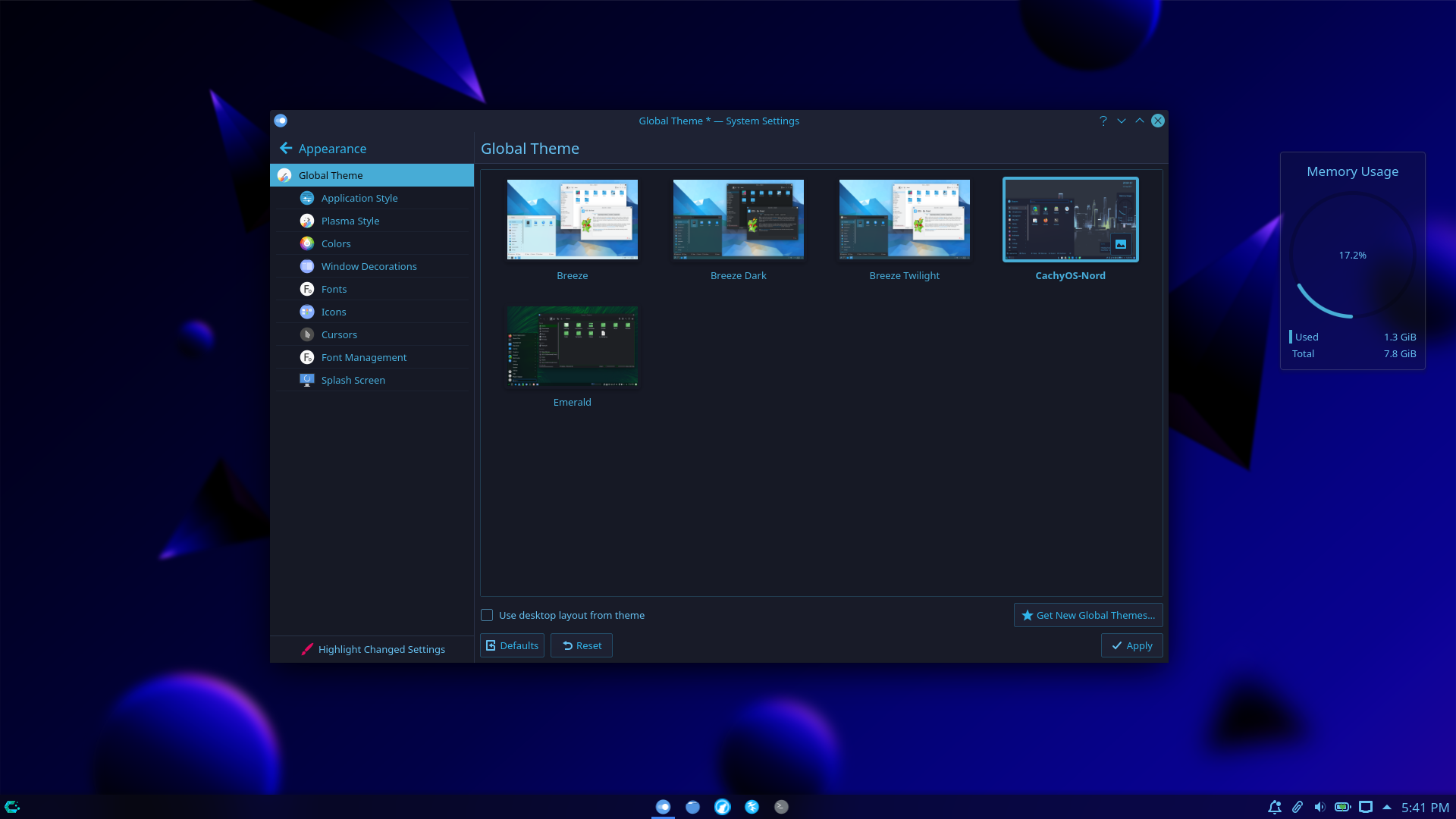This screenshot has height=819, width=1456.
Task: Open the Fonts settings icon
Action: [306, 289]
